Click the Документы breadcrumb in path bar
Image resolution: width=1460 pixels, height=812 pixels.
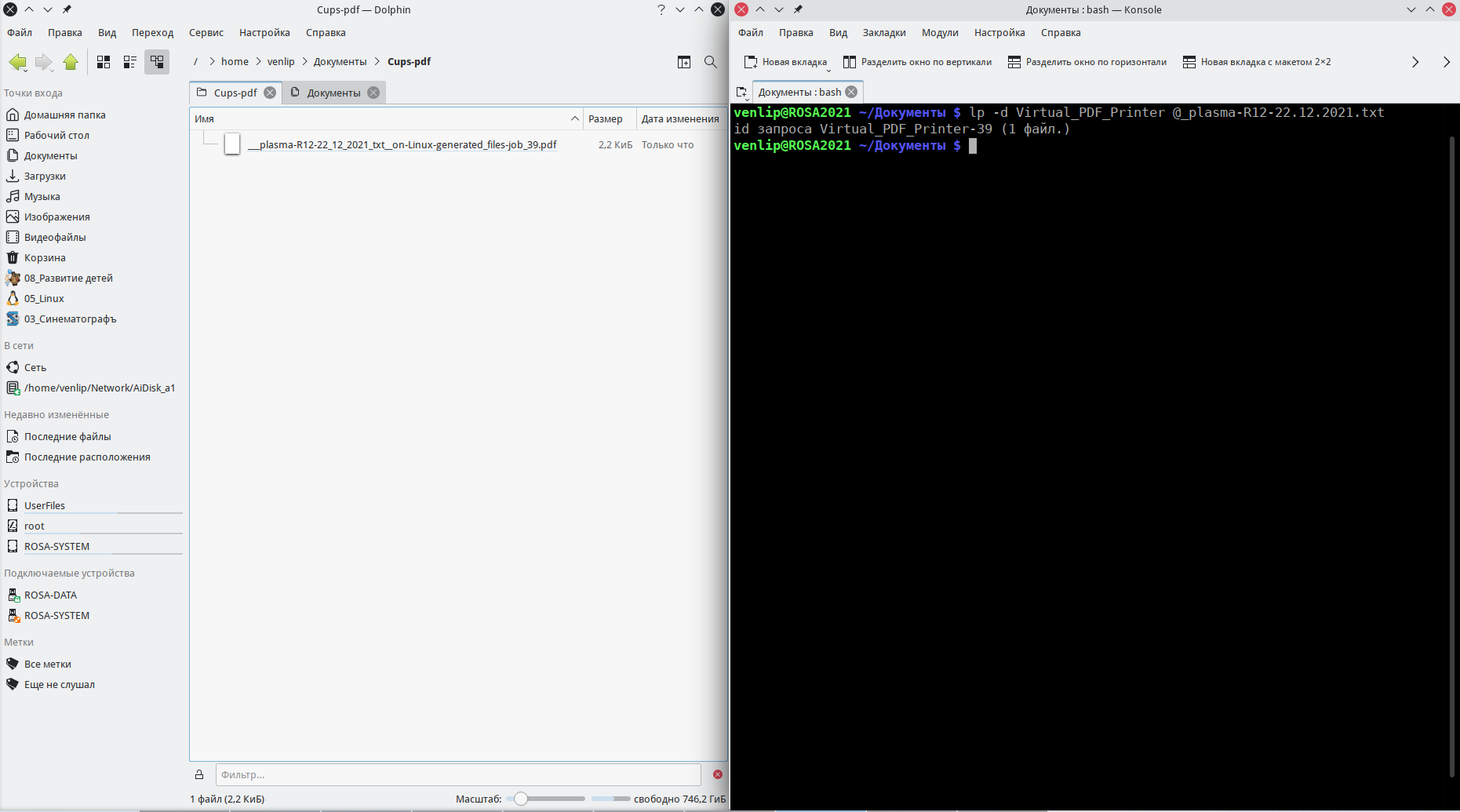tap(340, 62)
